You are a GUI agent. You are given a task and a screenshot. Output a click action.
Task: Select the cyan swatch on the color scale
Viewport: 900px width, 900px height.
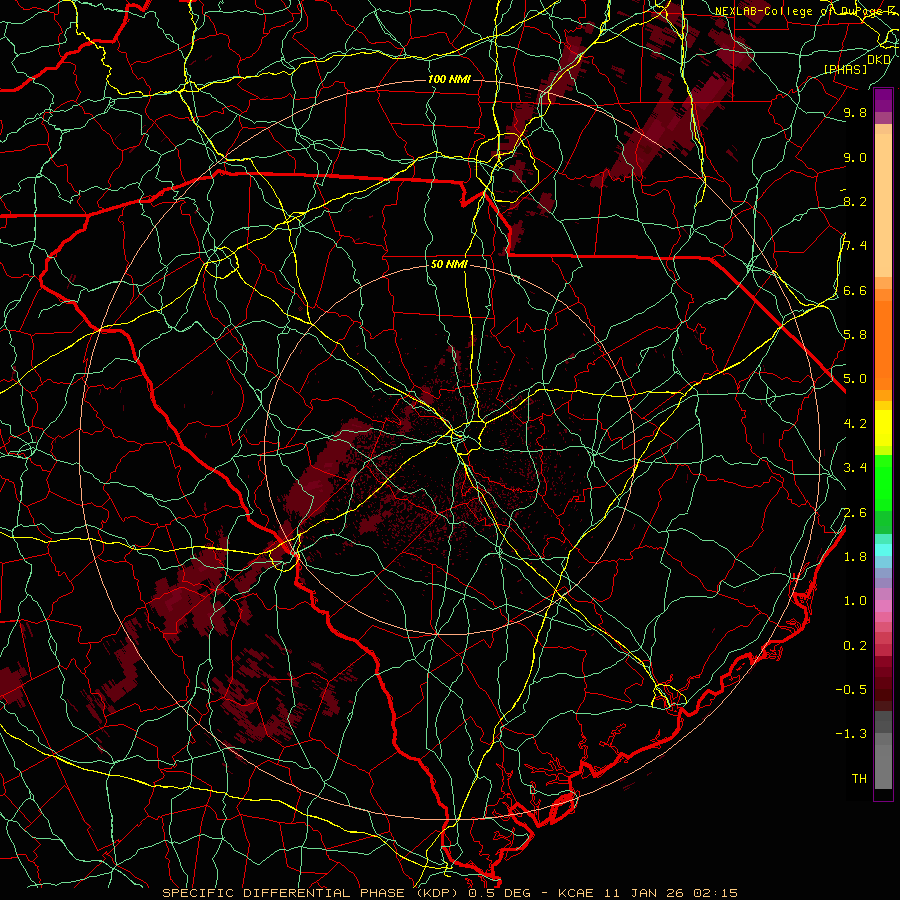[883, 550]
